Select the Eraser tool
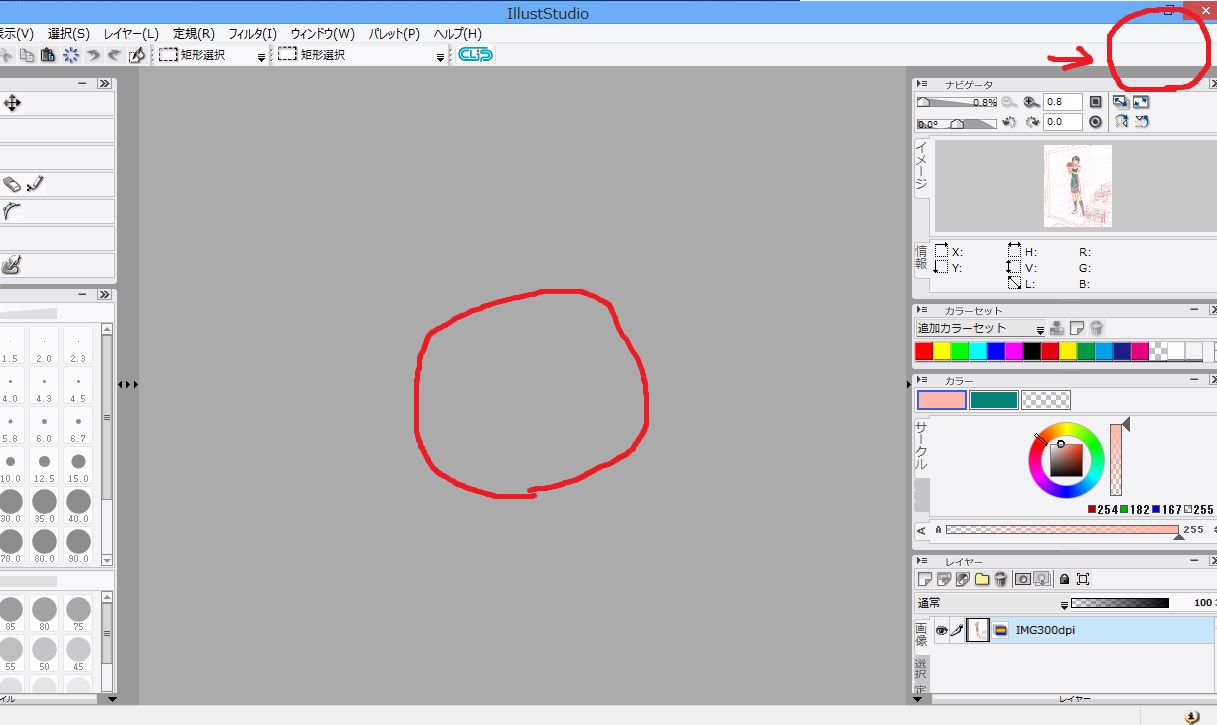The height and width of the screenshot is (725, 1217). [12, 184]
